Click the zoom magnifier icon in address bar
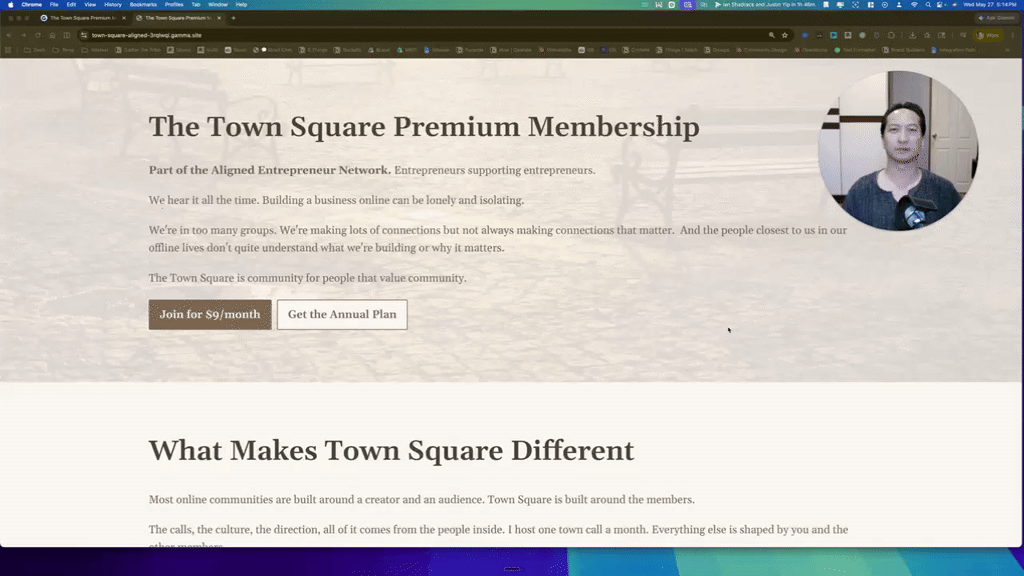 click(771, 35)
